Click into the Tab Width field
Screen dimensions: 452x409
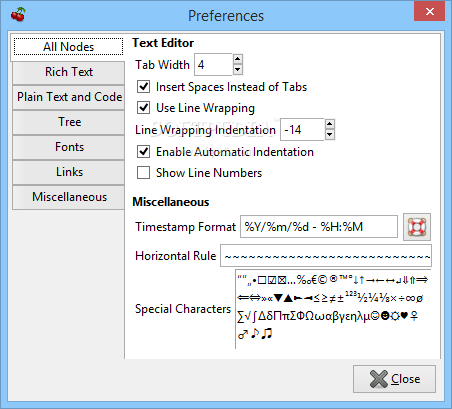pos(213,64)
